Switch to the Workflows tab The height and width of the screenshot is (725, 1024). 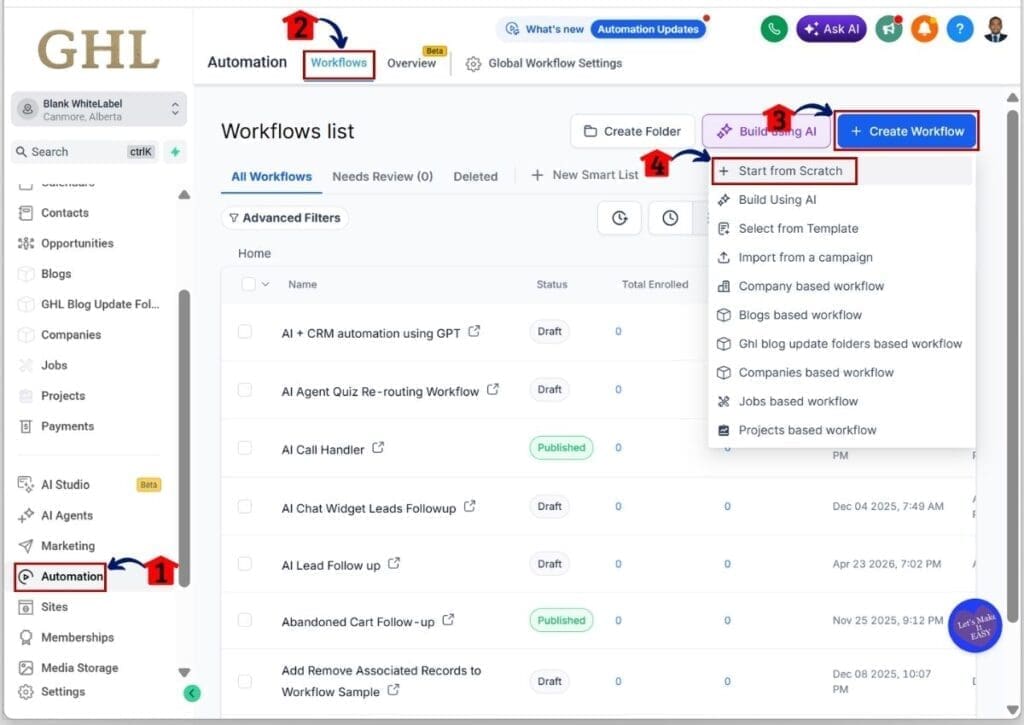(339, 63)
